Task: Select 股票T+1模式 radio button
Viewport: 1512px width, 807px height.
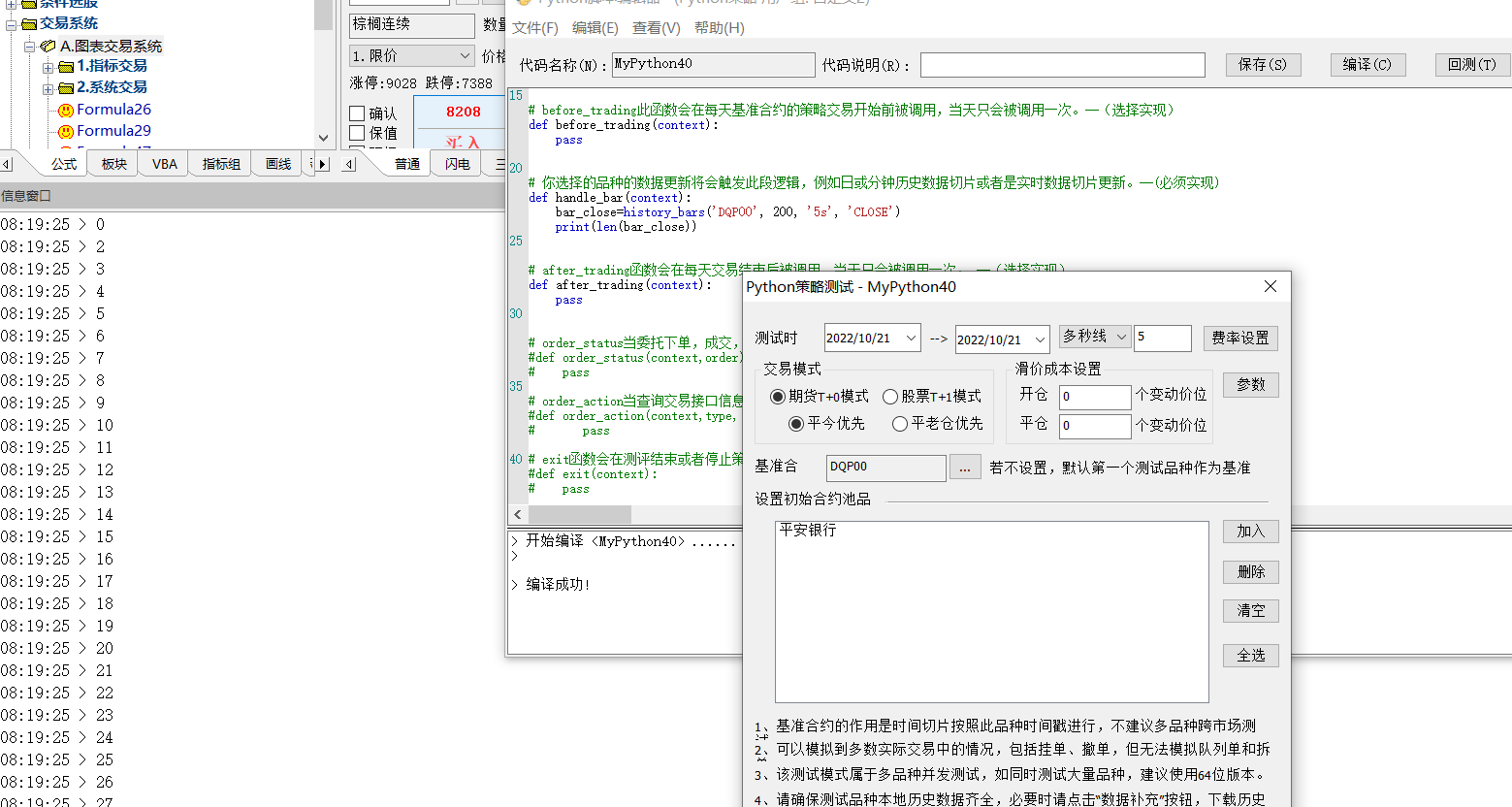Action: 889,397
